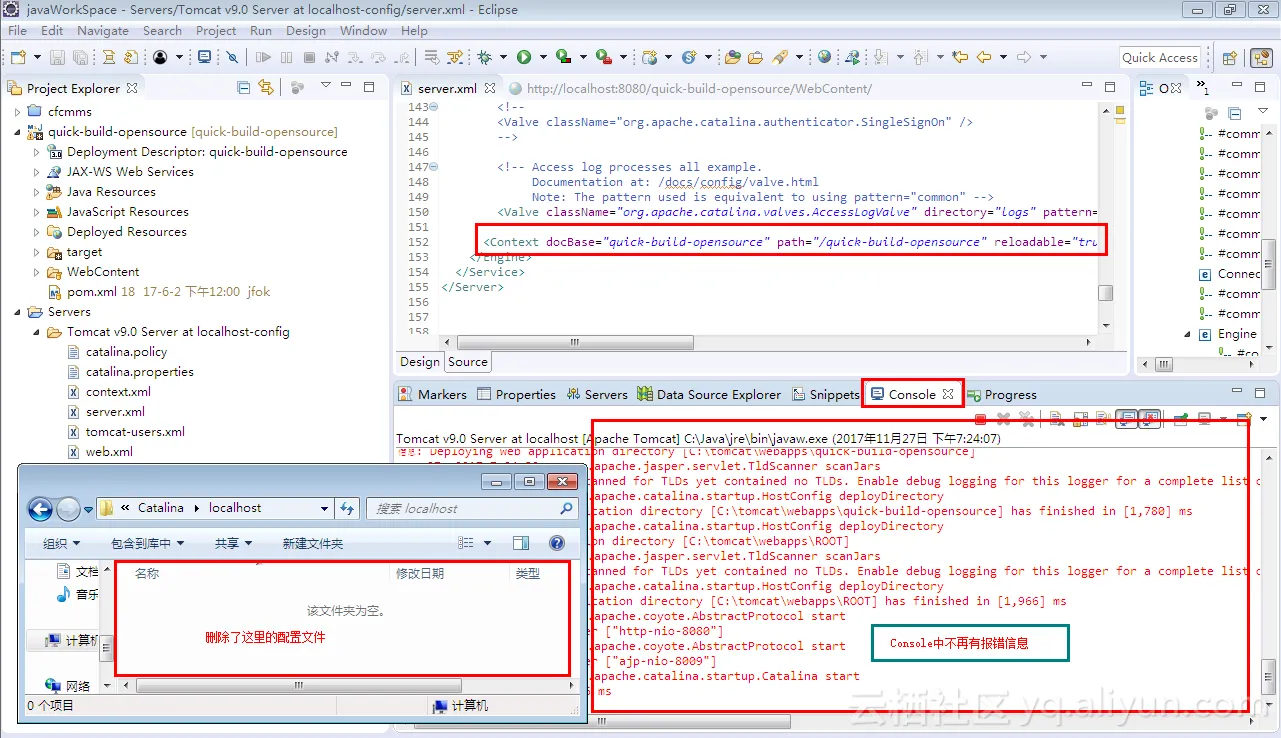1281x738 pixels.
Task: Click the Toggle Word Wrap toolbar icon
Action: coord(1103,419)
